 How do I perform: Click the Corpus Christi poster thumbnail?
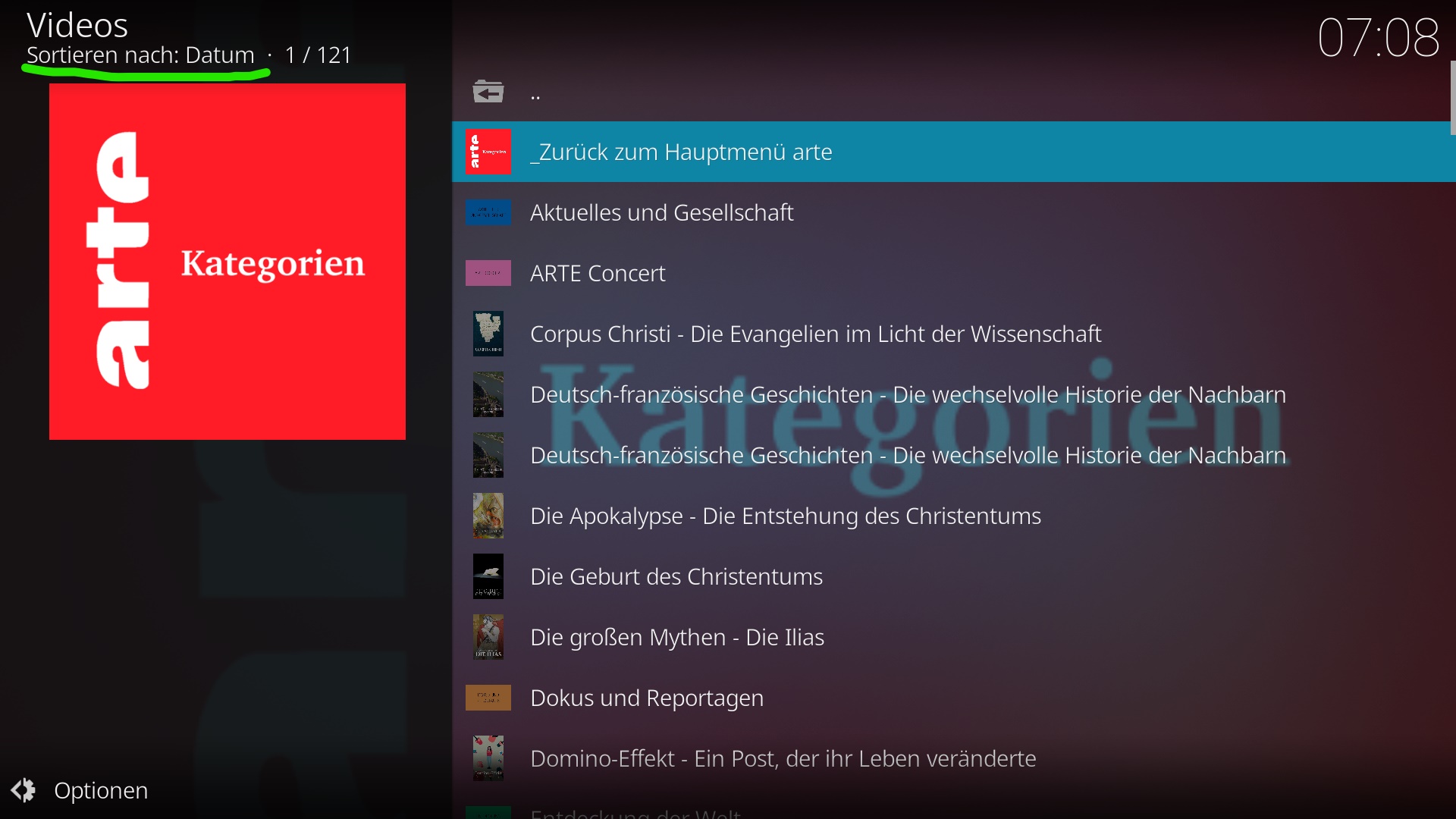click(488, 334)
